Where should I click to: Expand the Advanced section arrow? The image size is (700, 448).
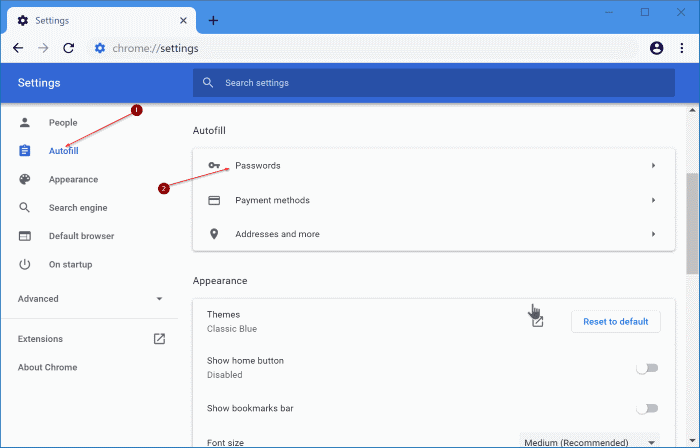click(x=159, y=299)
